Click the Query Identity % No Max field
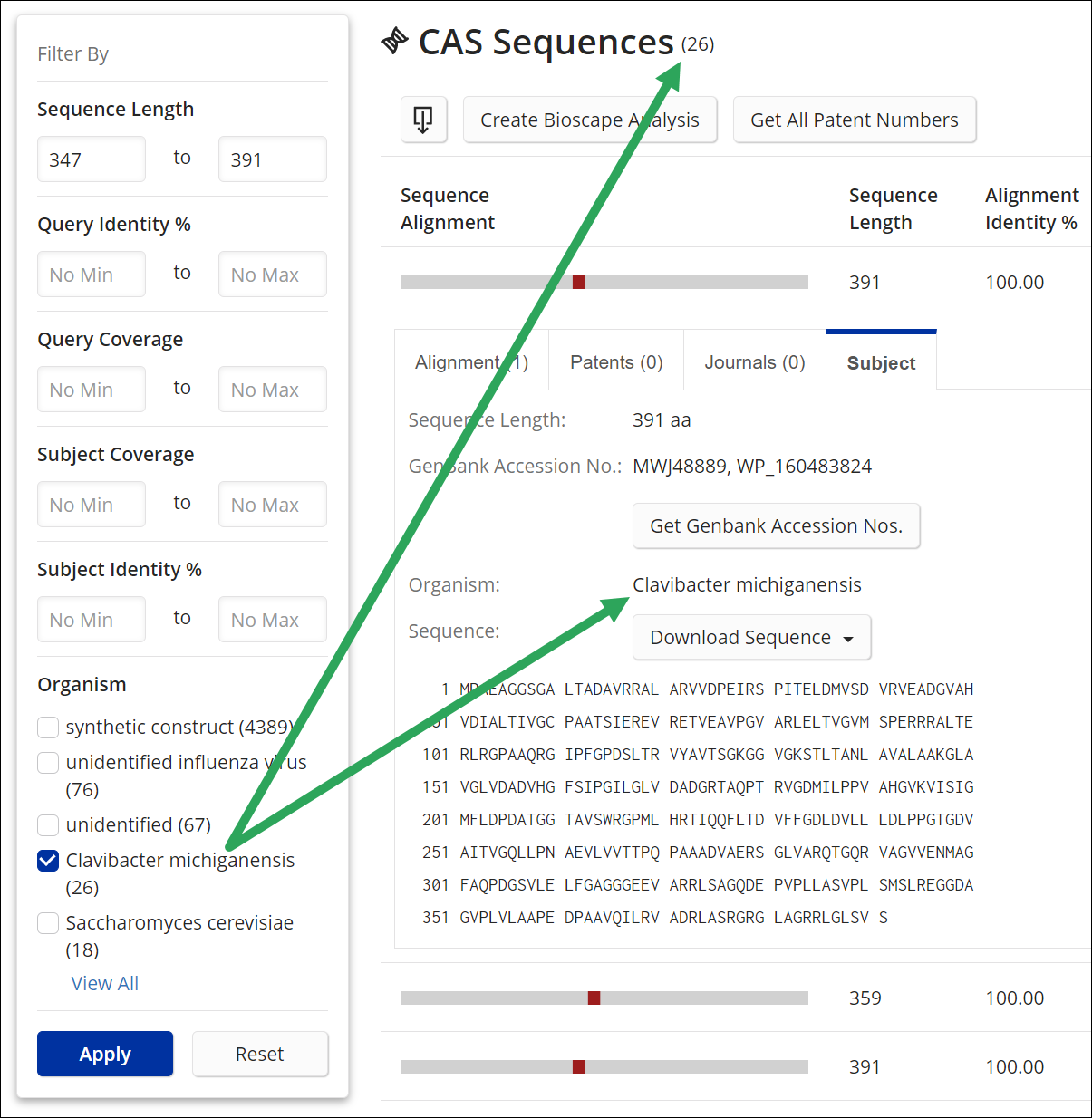 click(x=273, y=275)
